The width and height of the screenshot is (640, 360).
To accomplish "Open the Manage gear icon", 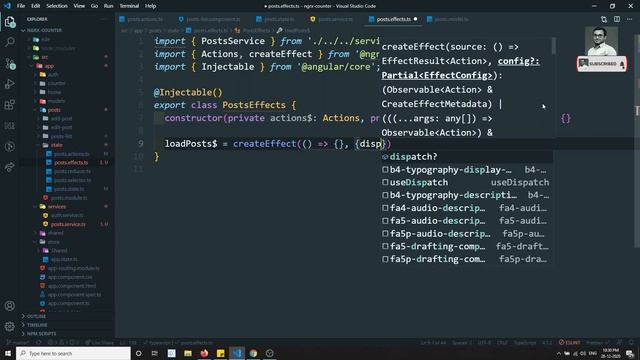I will pyautogui.click(x=10, y=326).
